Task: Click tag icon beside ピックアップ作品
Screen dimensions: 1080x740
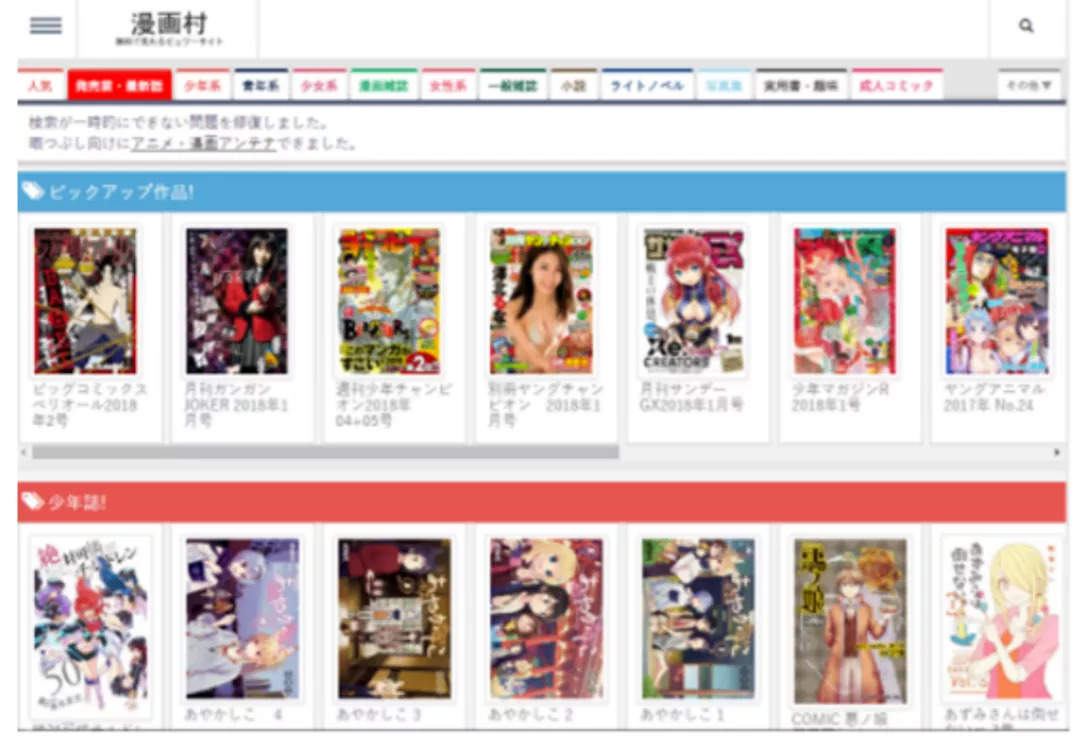Action: coord(33,192)
